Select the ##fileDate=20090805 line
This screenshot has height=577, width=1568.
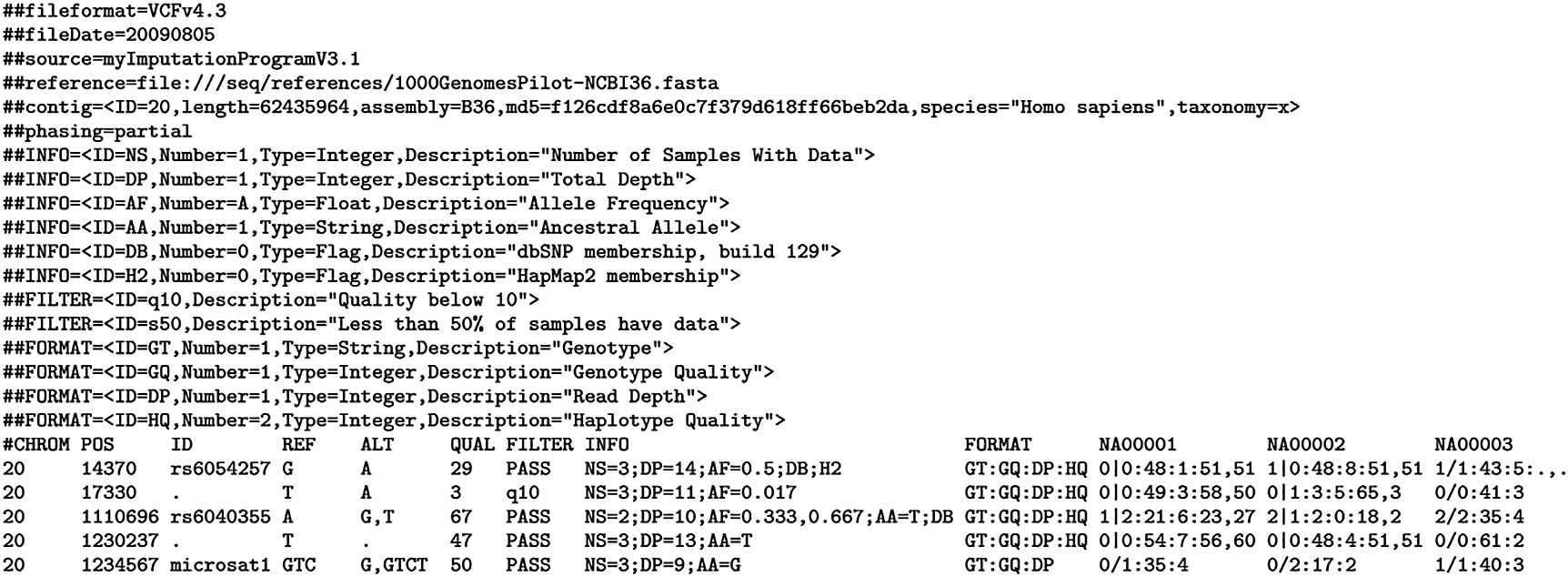(x=109, y=35)
